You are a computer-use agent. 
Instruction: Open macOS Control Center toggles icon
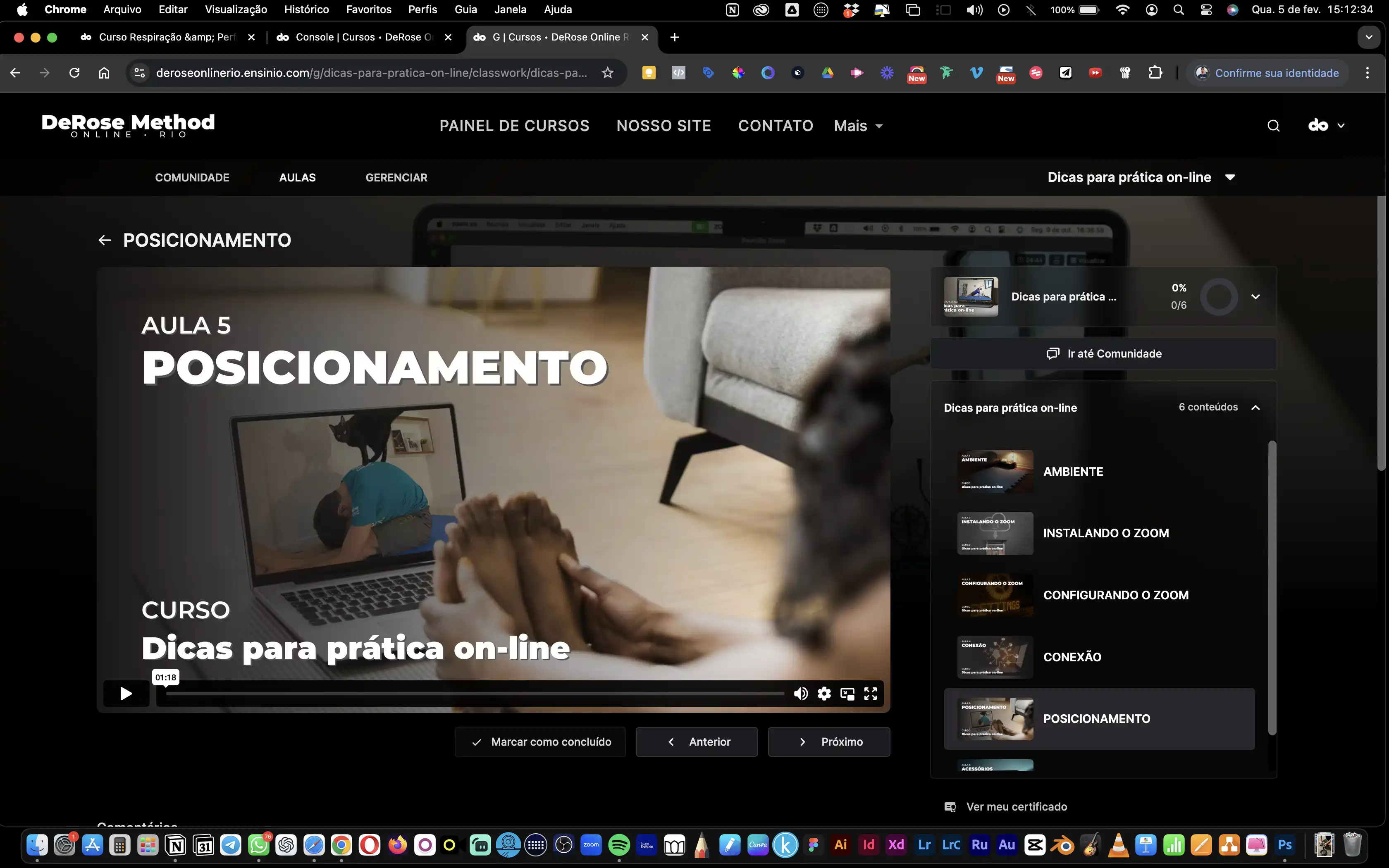point(1206,10)
